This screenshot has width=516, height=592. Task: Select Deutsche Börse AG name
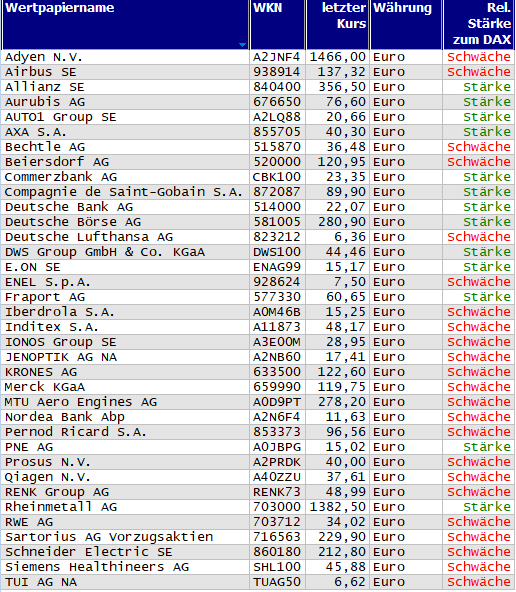coord(72,222)
